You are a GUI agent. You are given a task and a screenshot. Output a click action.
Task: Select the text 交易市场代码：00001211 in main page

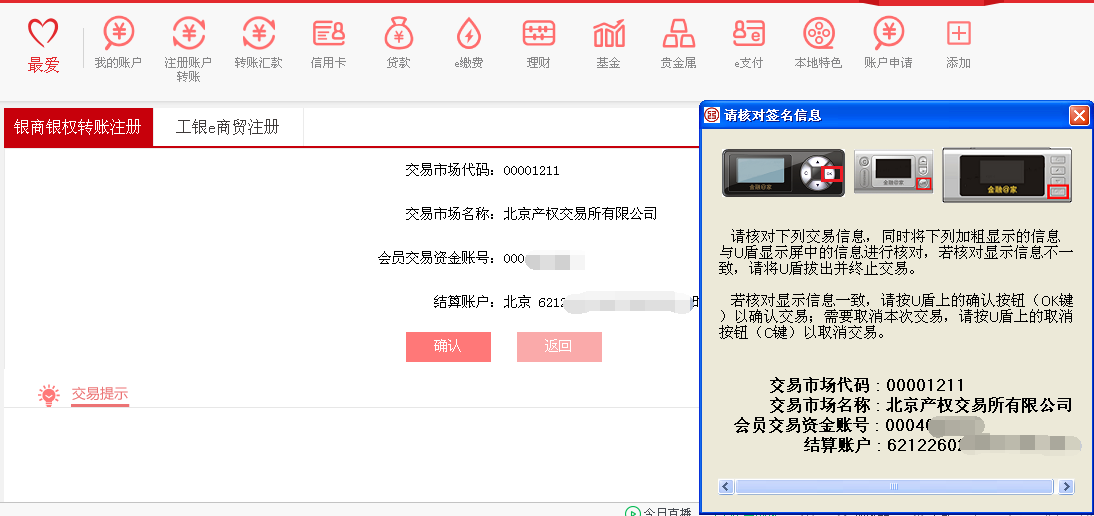click(x=482, y=170)
